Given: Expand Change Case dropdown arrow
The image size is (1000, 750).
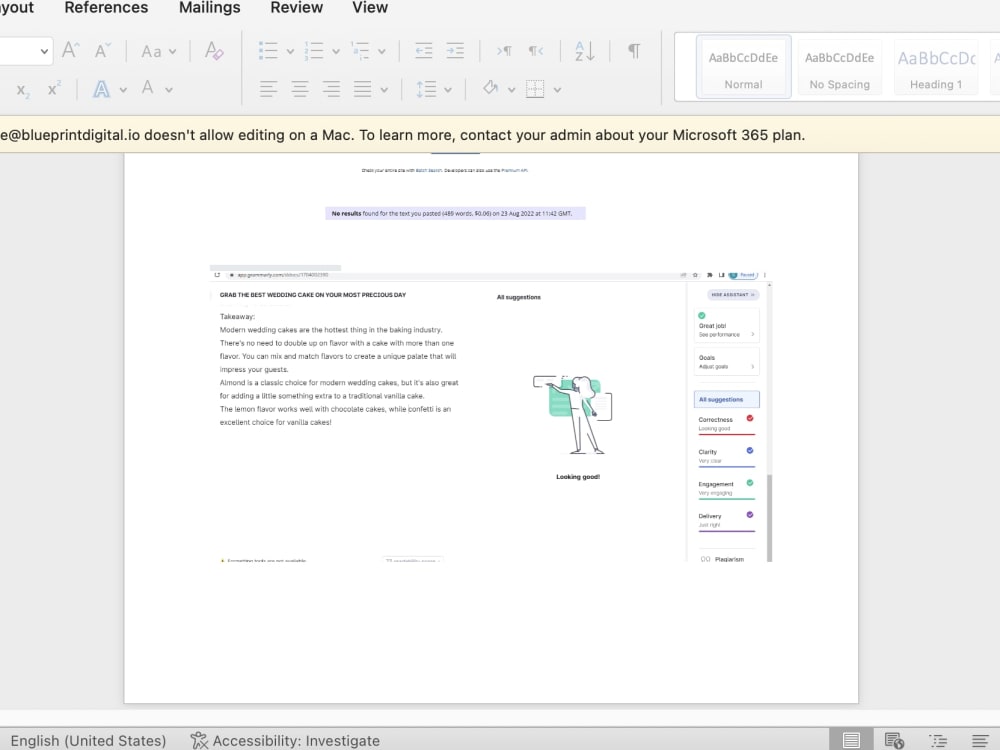Looking at the screenshot, I should (x=172, y=52).
